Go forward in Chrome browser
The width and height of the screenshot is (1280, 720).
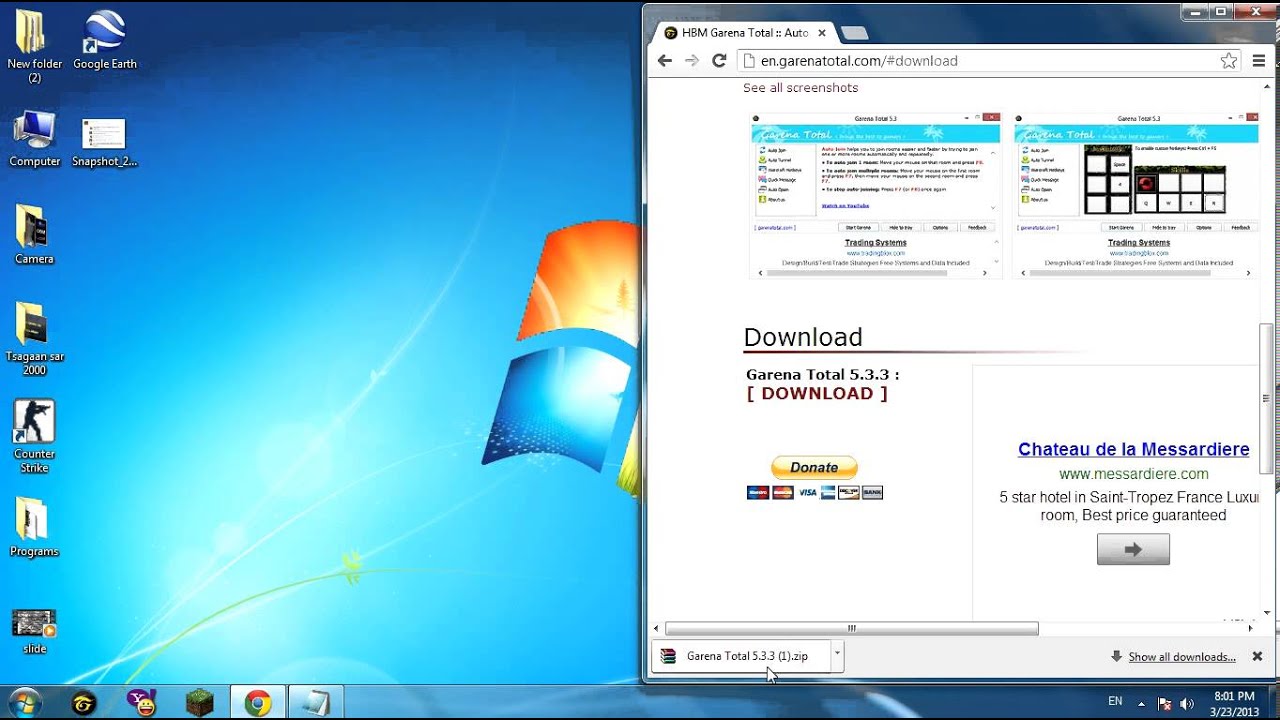pos(692,61)
